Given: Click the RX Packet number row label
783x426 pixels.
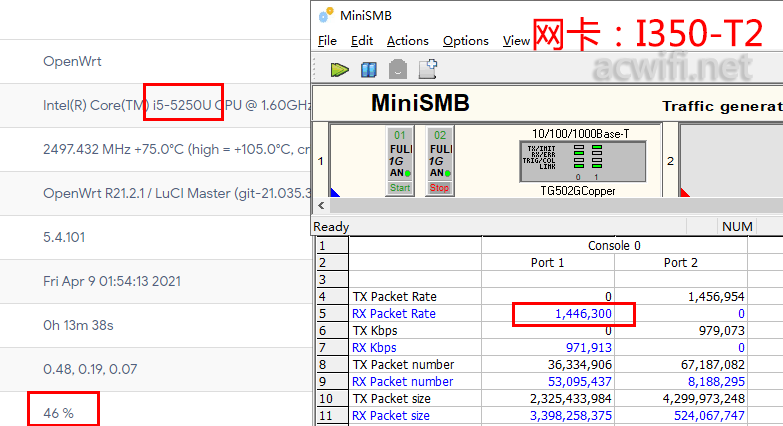Looking at the screenshot, I should pyautogui.click(x=402, y=382).
